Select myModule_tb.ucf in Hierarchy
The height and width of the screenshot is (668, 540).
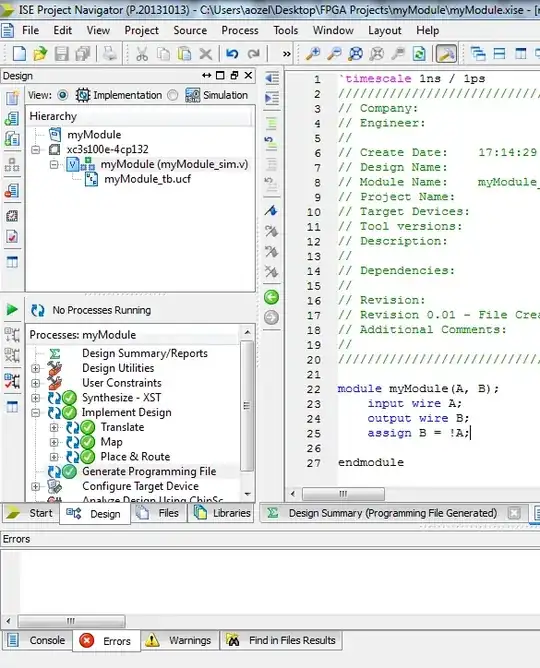point(147,179)
